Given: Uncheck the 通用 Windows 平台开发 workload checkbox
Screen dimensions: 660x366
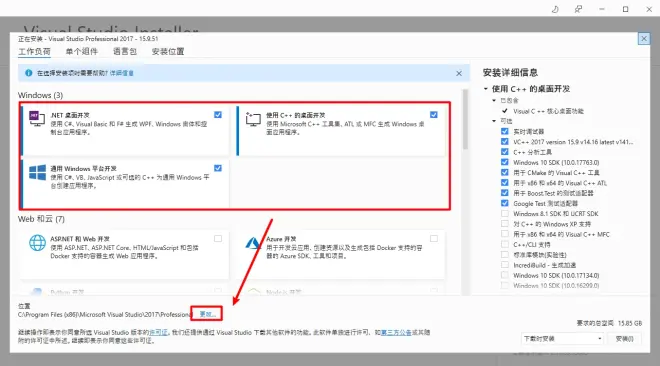Looking at the screenshot, I should (x=218, y=168).
